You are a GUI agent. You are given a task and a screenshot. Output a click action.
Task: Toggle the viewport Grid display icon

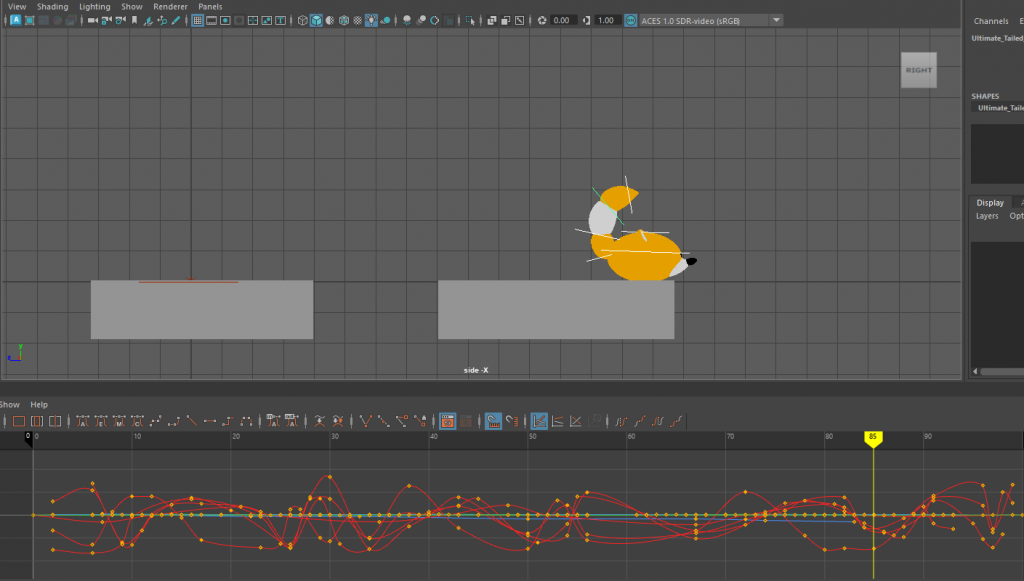click(197, 20)
